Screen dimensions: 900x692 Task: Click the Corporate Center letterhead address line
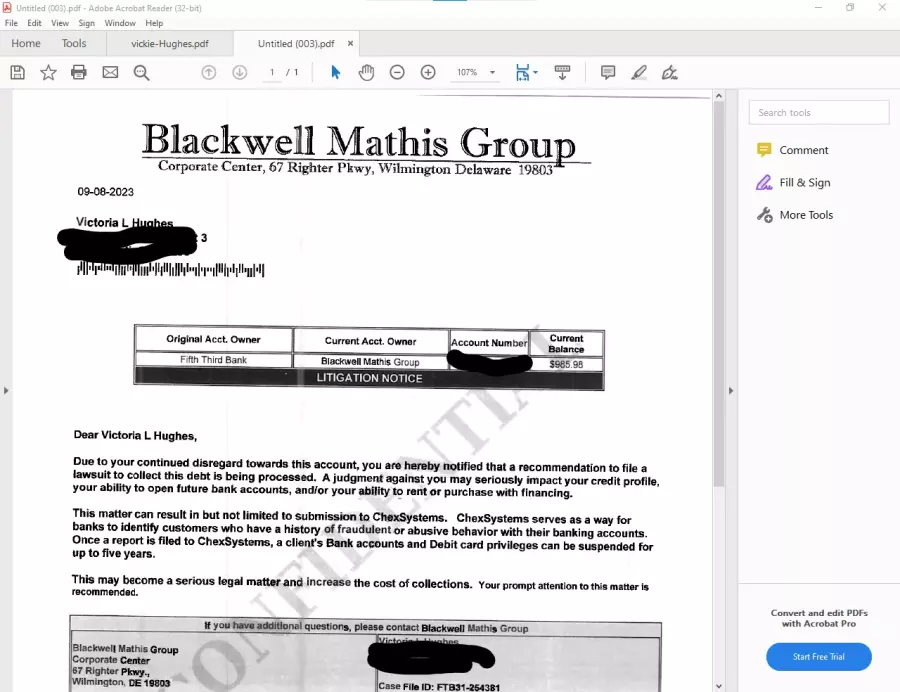[x=355, y=168]
